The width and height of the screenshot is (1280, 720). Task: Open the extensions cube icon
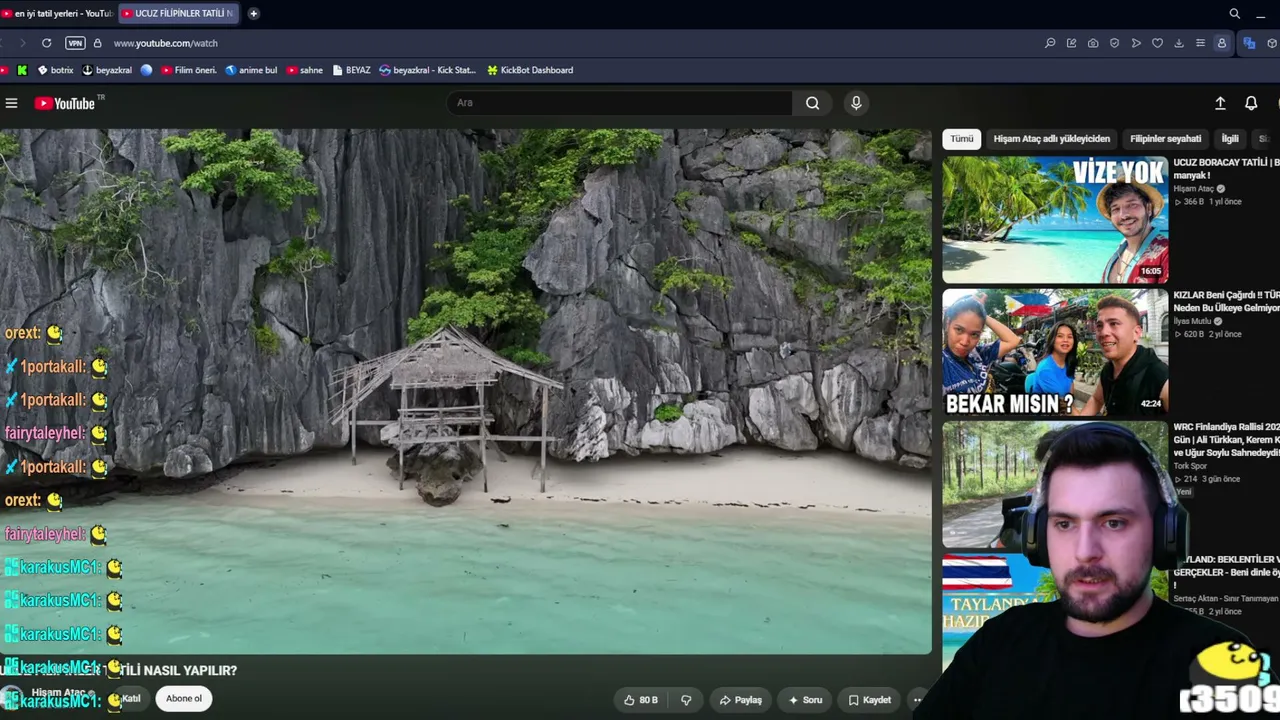1272,43
